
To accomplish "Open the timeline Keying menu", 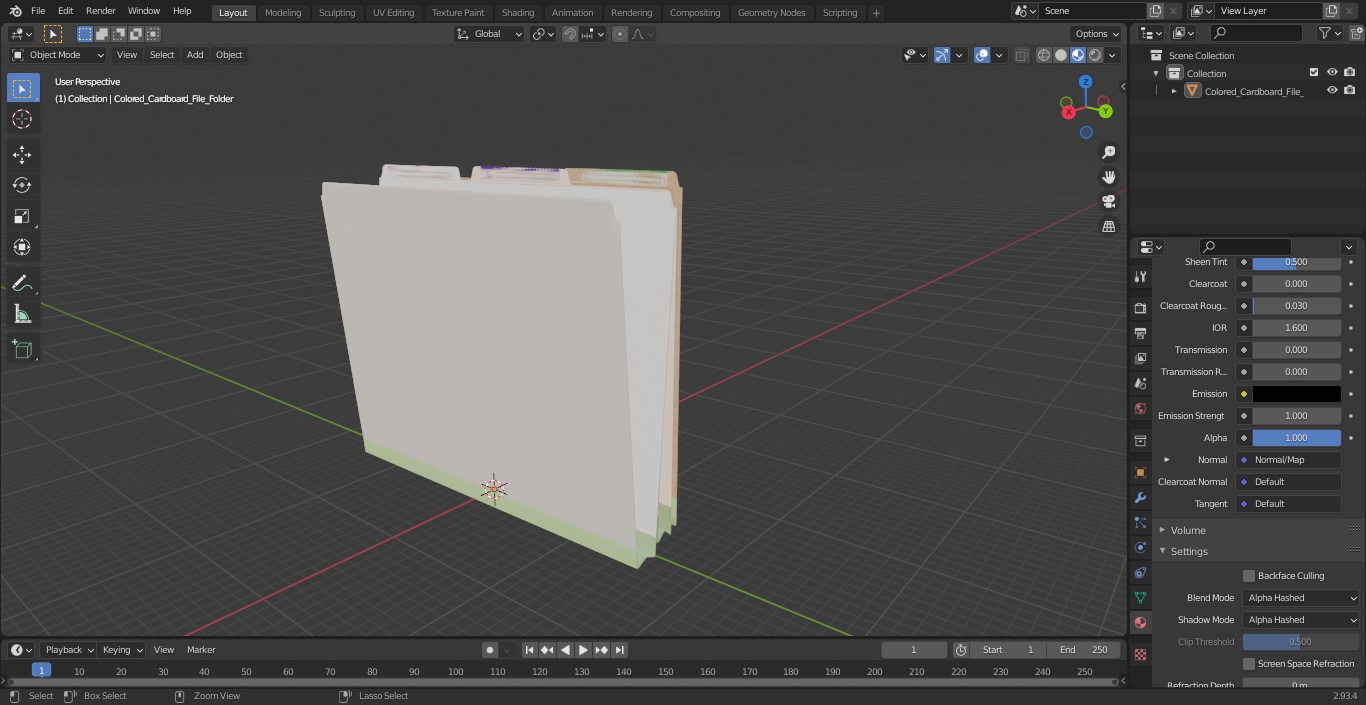I will point(121,650).
